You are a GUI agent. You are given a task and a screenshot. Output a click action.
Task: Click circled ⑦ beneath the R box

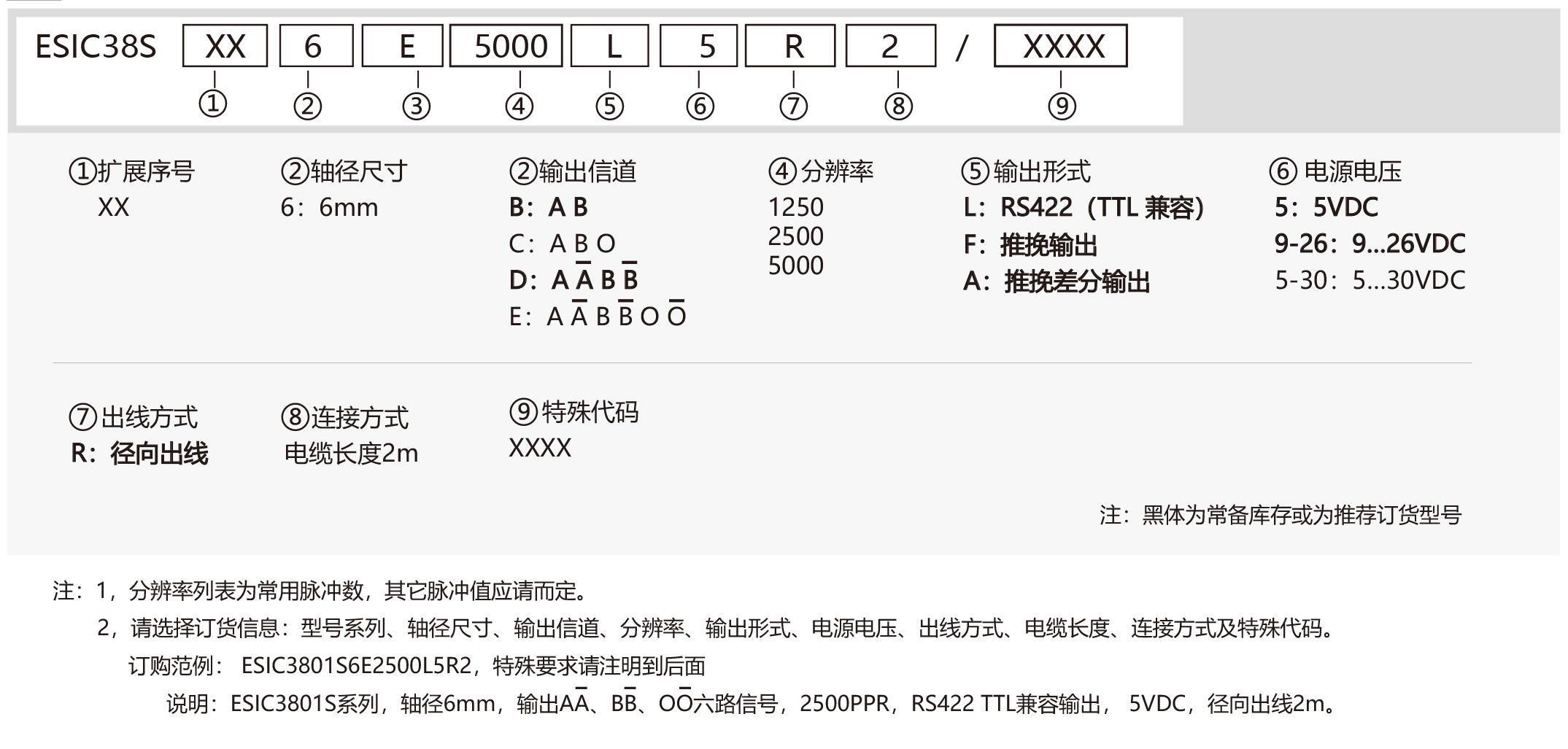[x=793, y=106]
